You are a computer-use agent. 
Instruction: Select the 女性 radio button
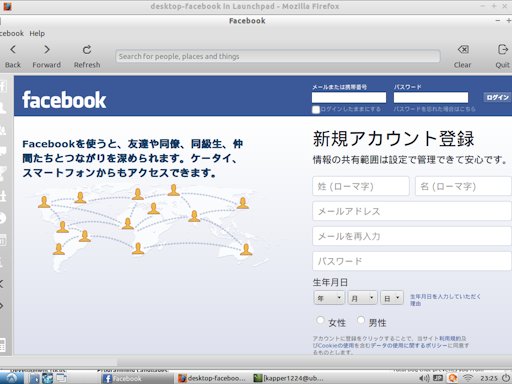(x=320, y=320)
